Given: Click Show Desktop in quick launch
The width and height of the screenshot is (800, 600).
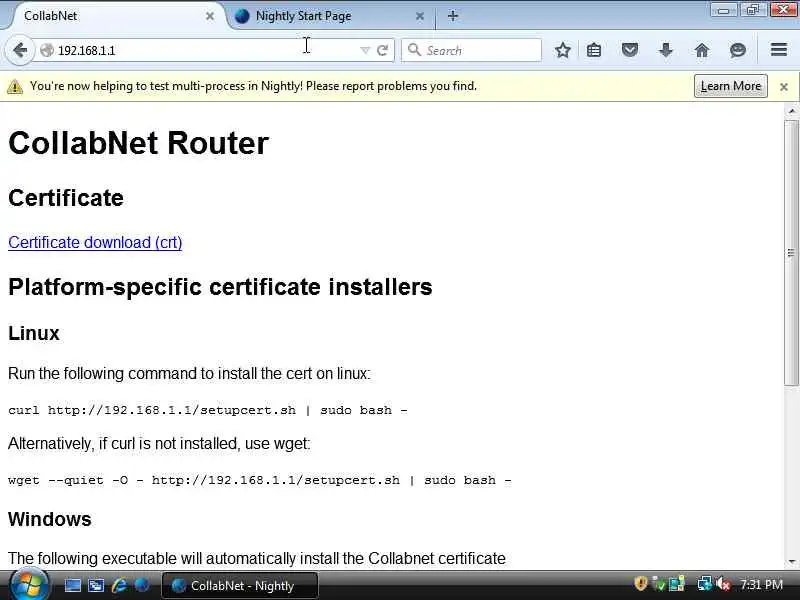Looking at the screenshot, I should (72, 585).
